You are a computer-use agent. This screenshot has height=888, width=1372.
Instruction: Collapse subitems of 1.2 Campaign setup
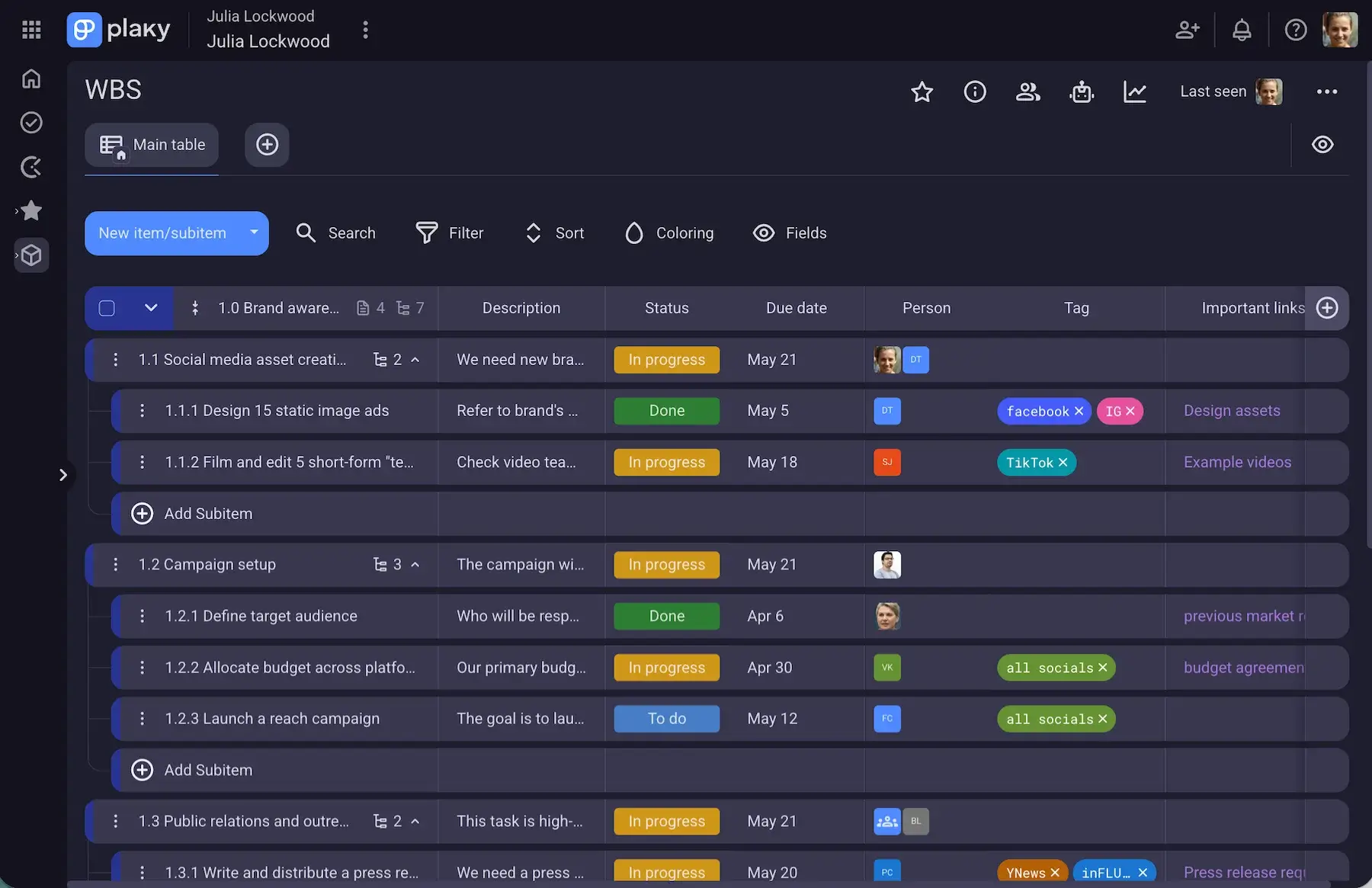click(415, 565)
